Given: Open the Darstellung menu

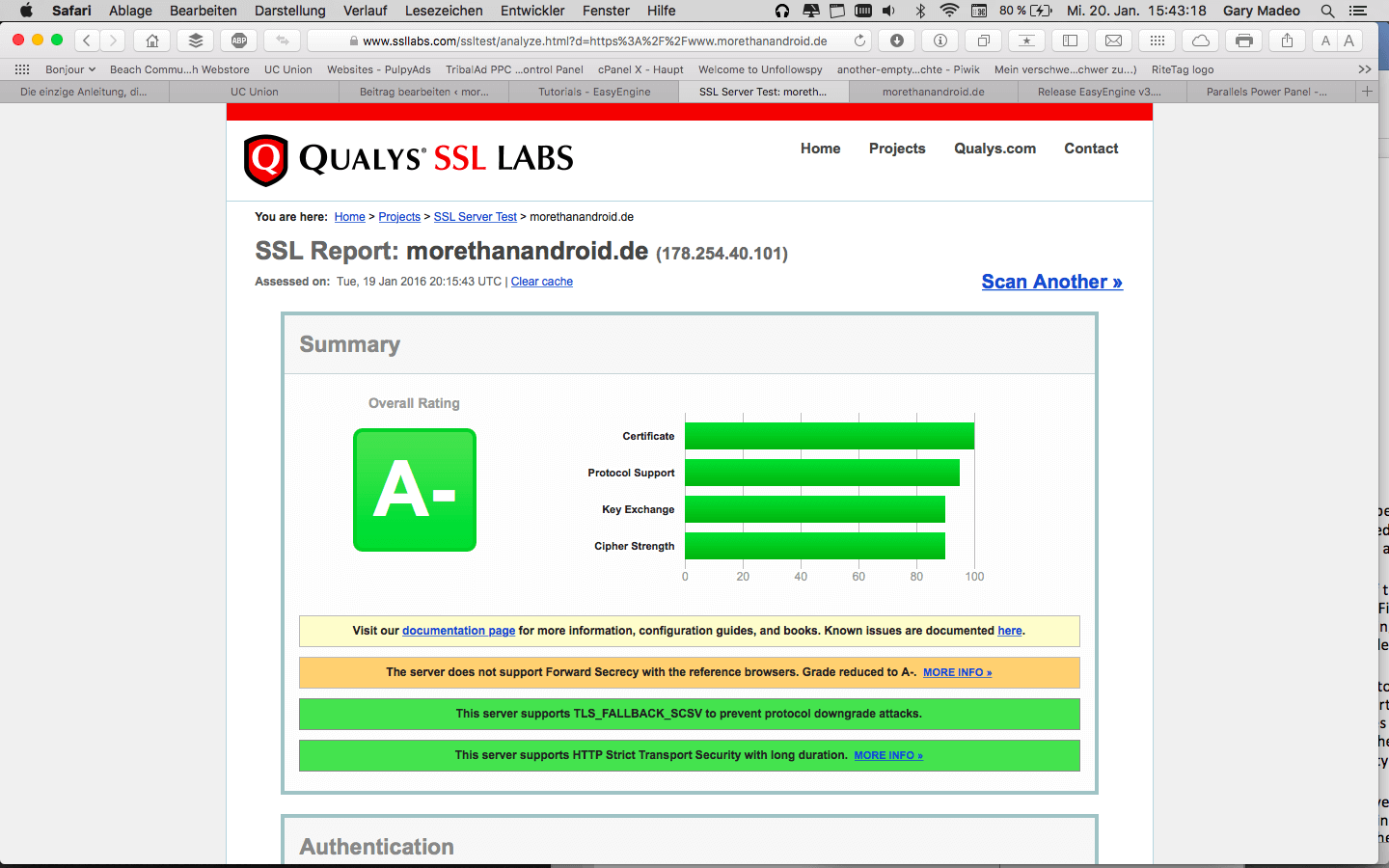Looking at the screenshot, I should (x=290, y=11).
